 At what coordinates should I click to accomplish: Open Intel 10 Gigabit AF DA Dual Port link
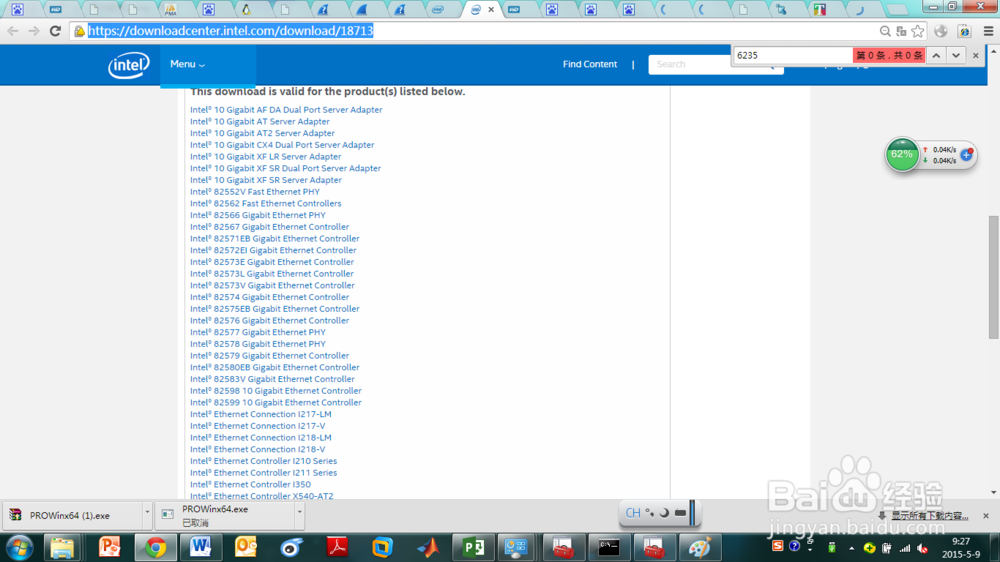pyautogui.click(x=286, y=110)
